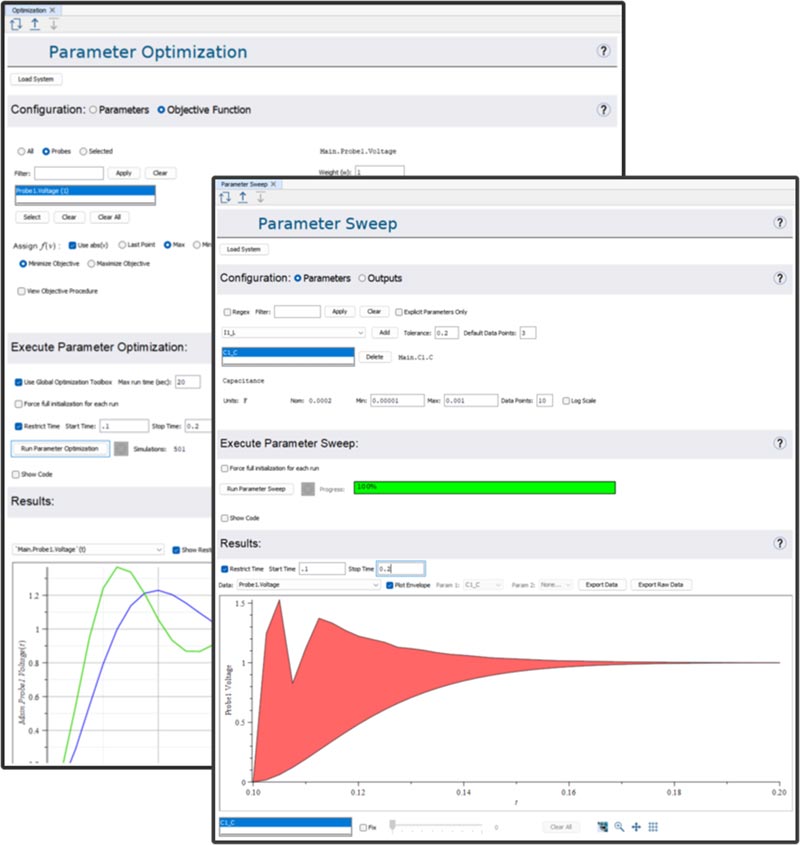
Task: Open the Main.Probe1.Voltage results dropdown
Action: (x=88, y=549)
